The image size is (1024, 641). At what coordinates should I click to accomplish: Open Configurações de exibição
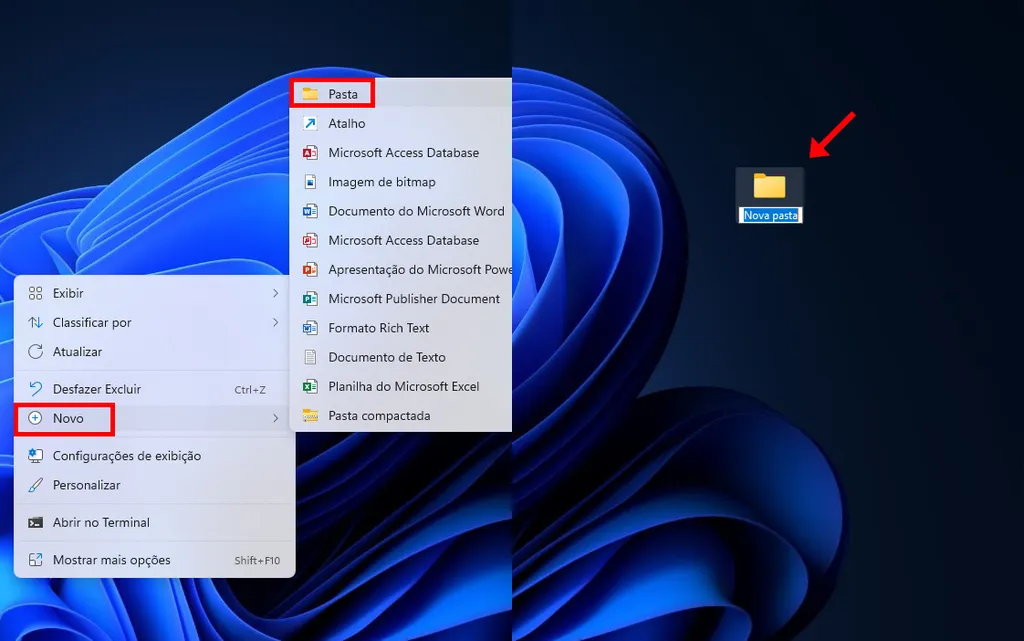tap(126, 456)
